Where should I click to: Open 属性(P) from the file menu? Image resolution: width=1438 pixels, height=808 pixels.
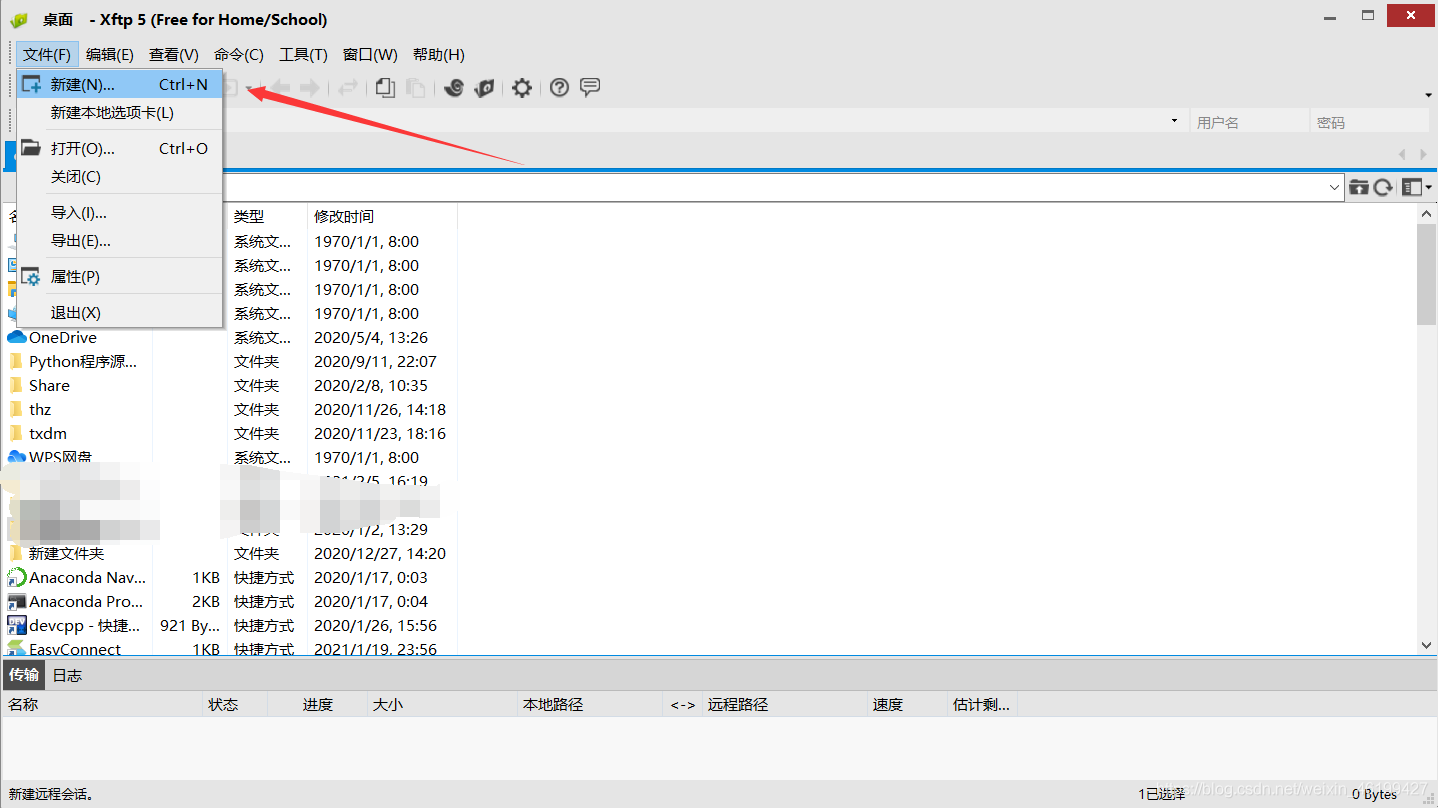(x=120, y=277)
